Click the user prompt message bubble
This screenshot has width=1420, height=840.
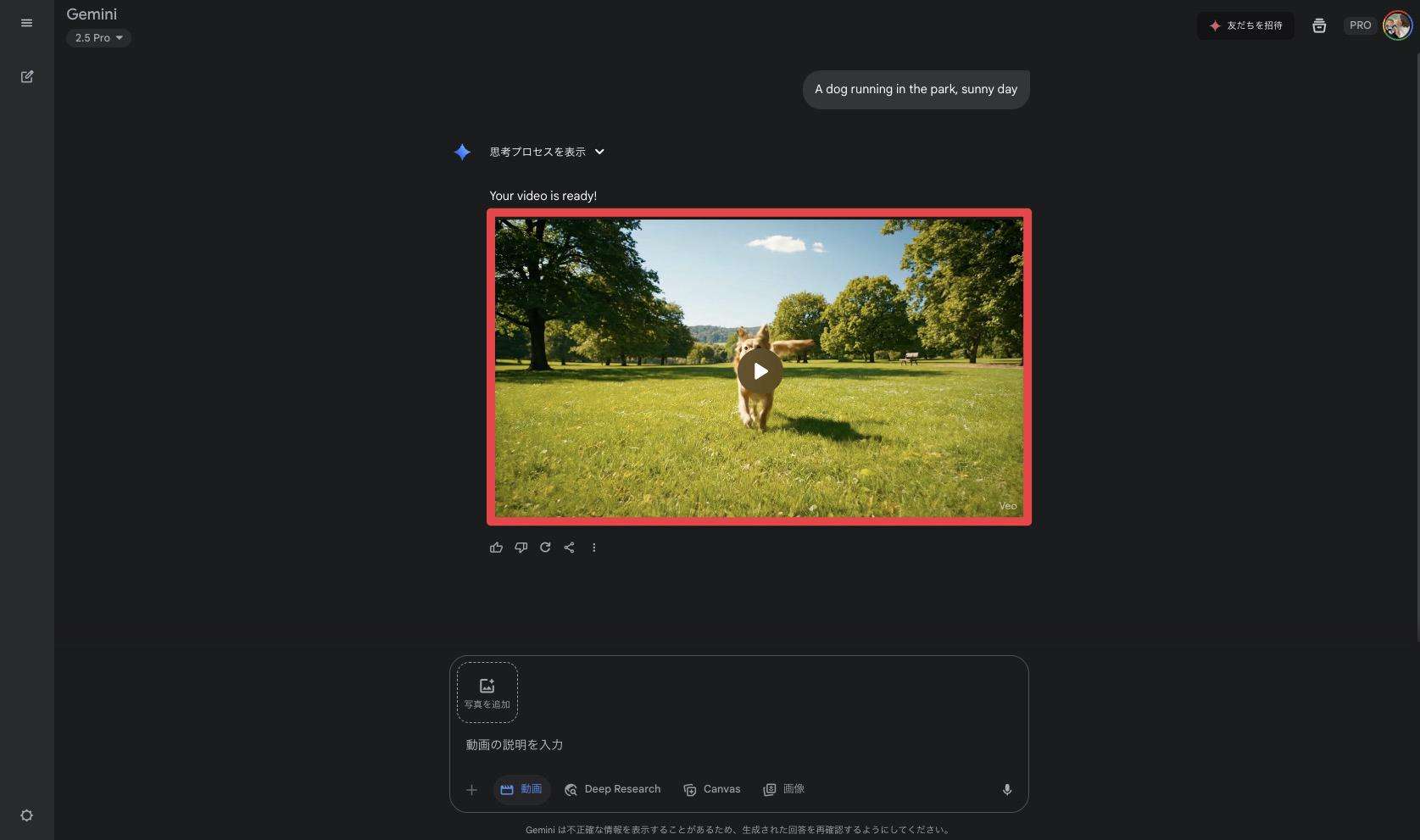pyautogui.click(x=916, y=89)
